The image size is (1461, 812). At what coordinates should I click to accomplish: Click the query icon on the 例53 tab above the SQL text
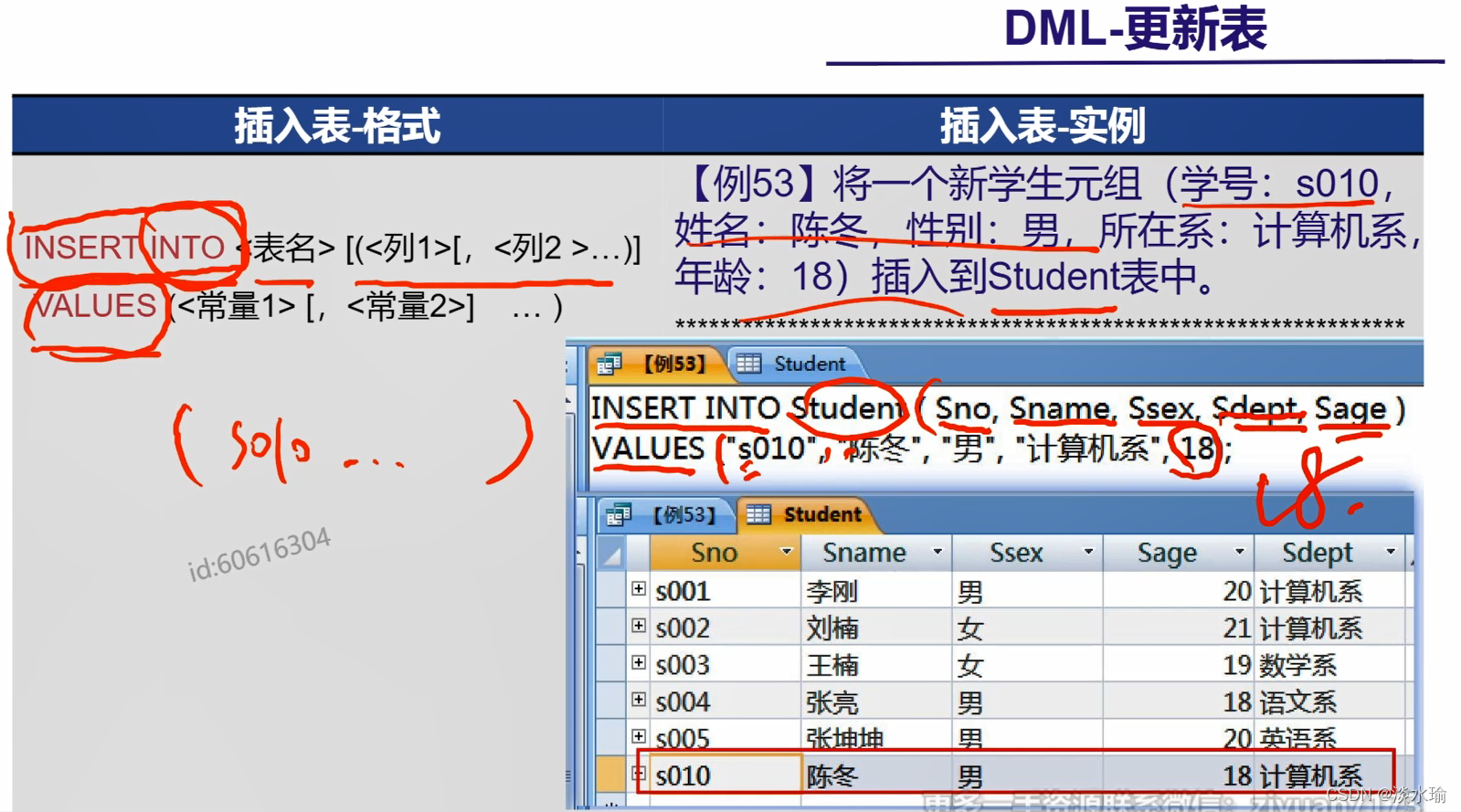pyautogui.click(x=609, y=364)
